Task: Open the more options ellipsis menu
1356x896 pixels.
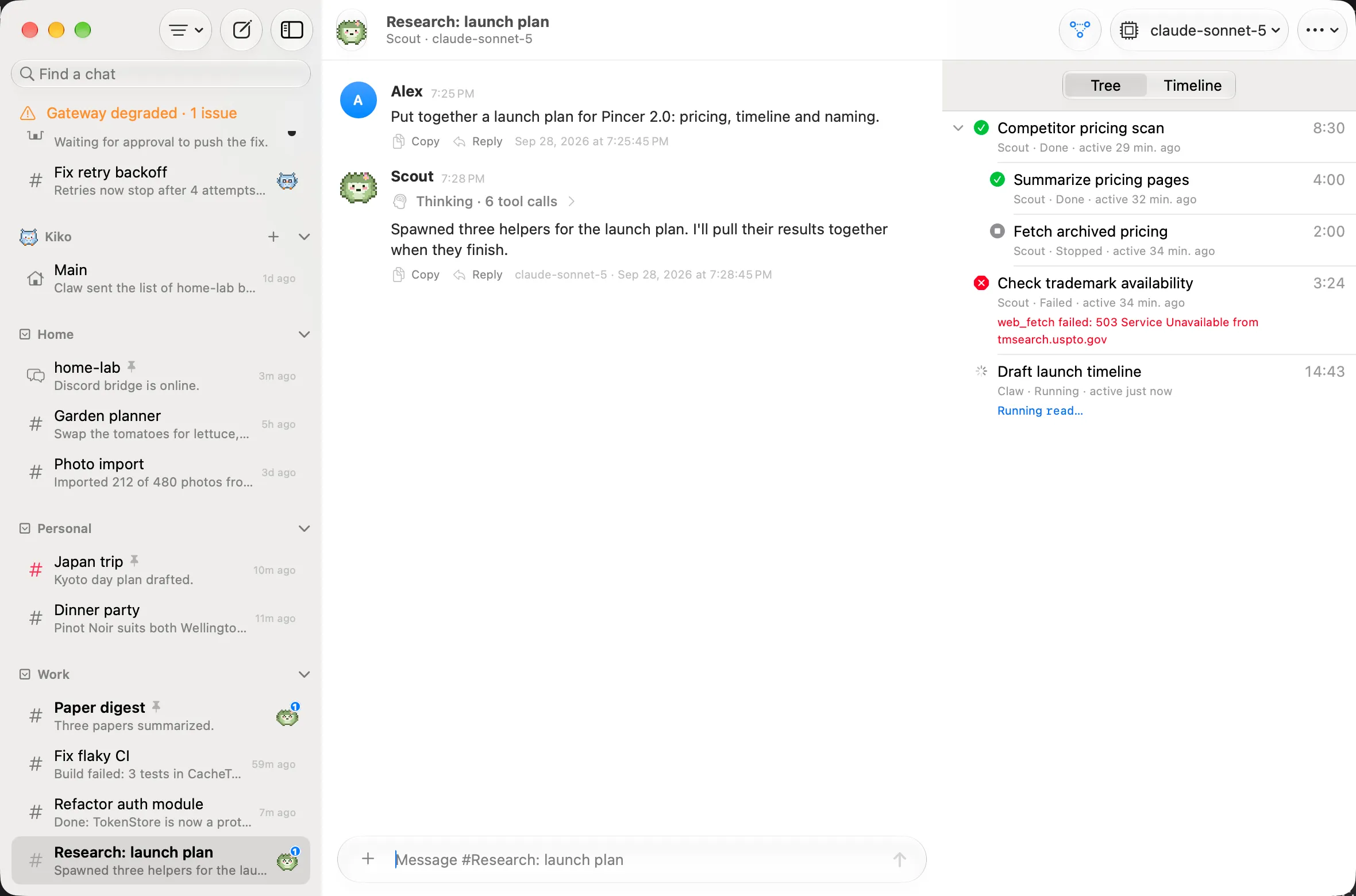Action: [1322, 30]
